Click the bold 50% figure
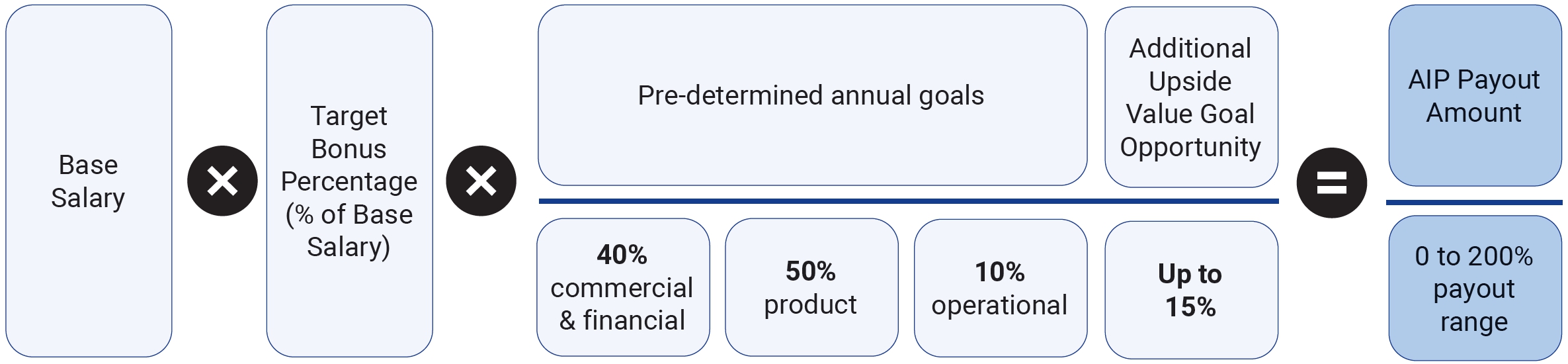The image size is (1568, 364). coord(811,271)
